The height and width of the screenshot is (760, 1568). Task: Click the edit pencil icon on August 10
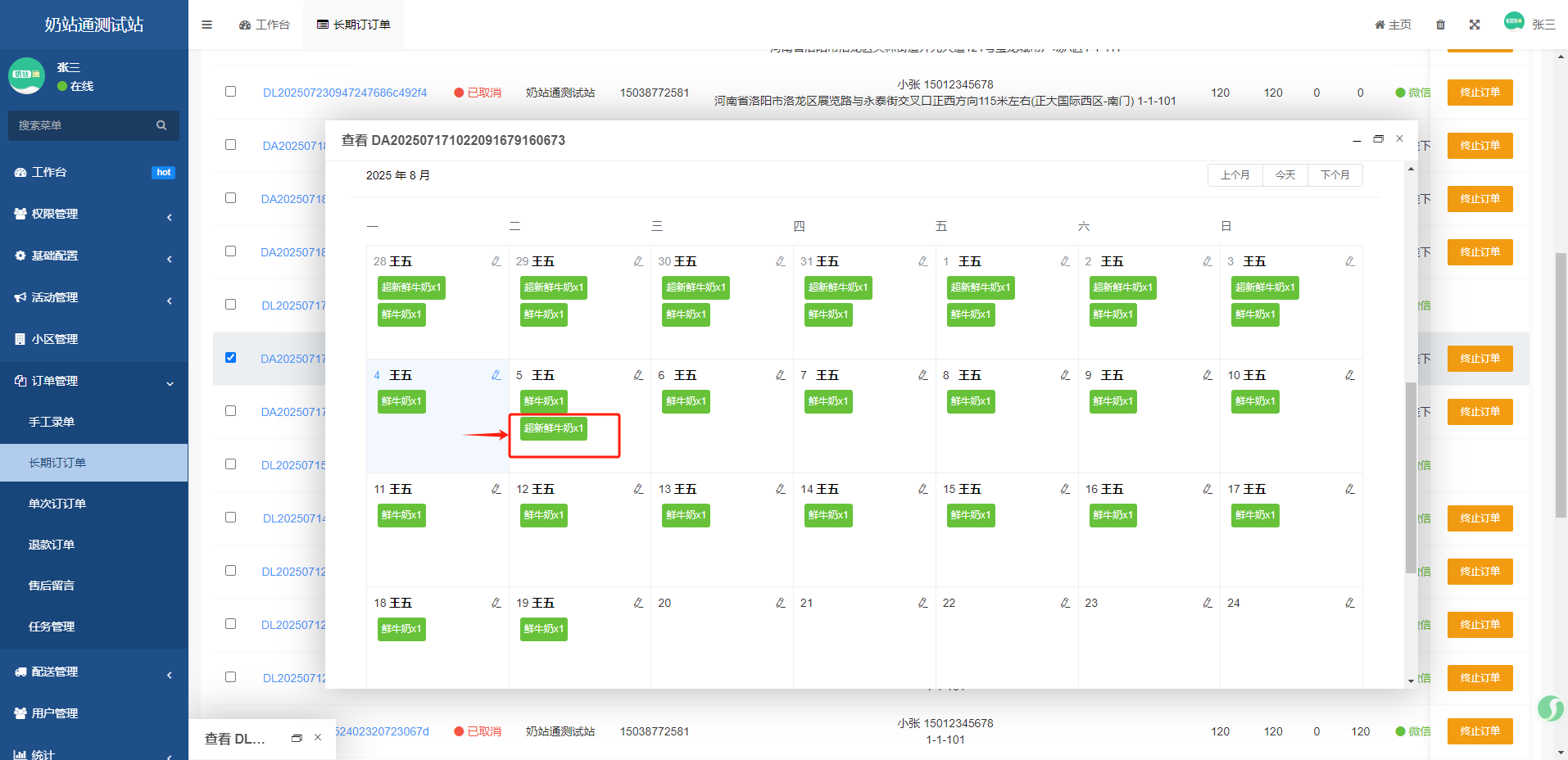[x=1349, y=375]
